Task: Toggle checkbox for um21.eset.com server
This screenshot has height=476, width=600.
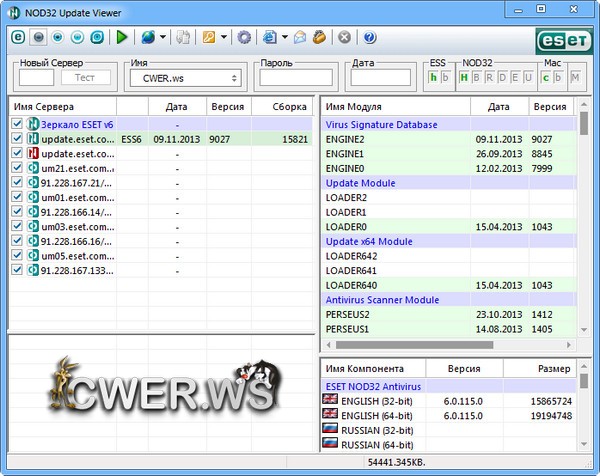Action: [17, 168]
